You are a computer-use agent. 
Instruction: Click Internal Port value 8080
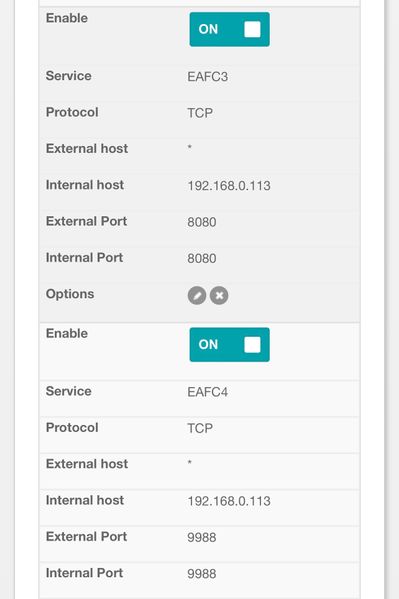(202, 259)
